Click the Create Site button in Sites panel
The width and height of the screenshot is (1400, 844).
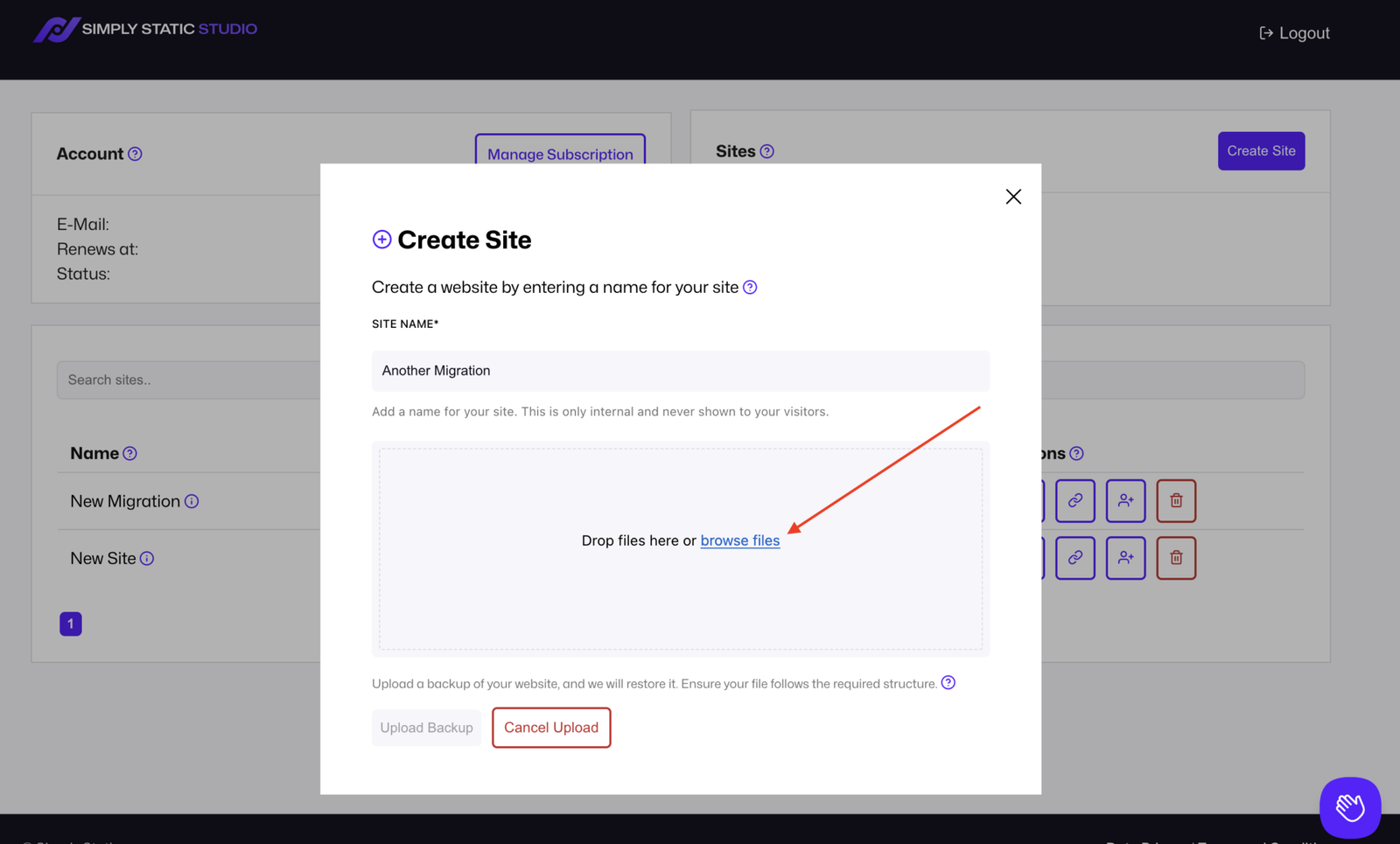tap(1260, 151)
